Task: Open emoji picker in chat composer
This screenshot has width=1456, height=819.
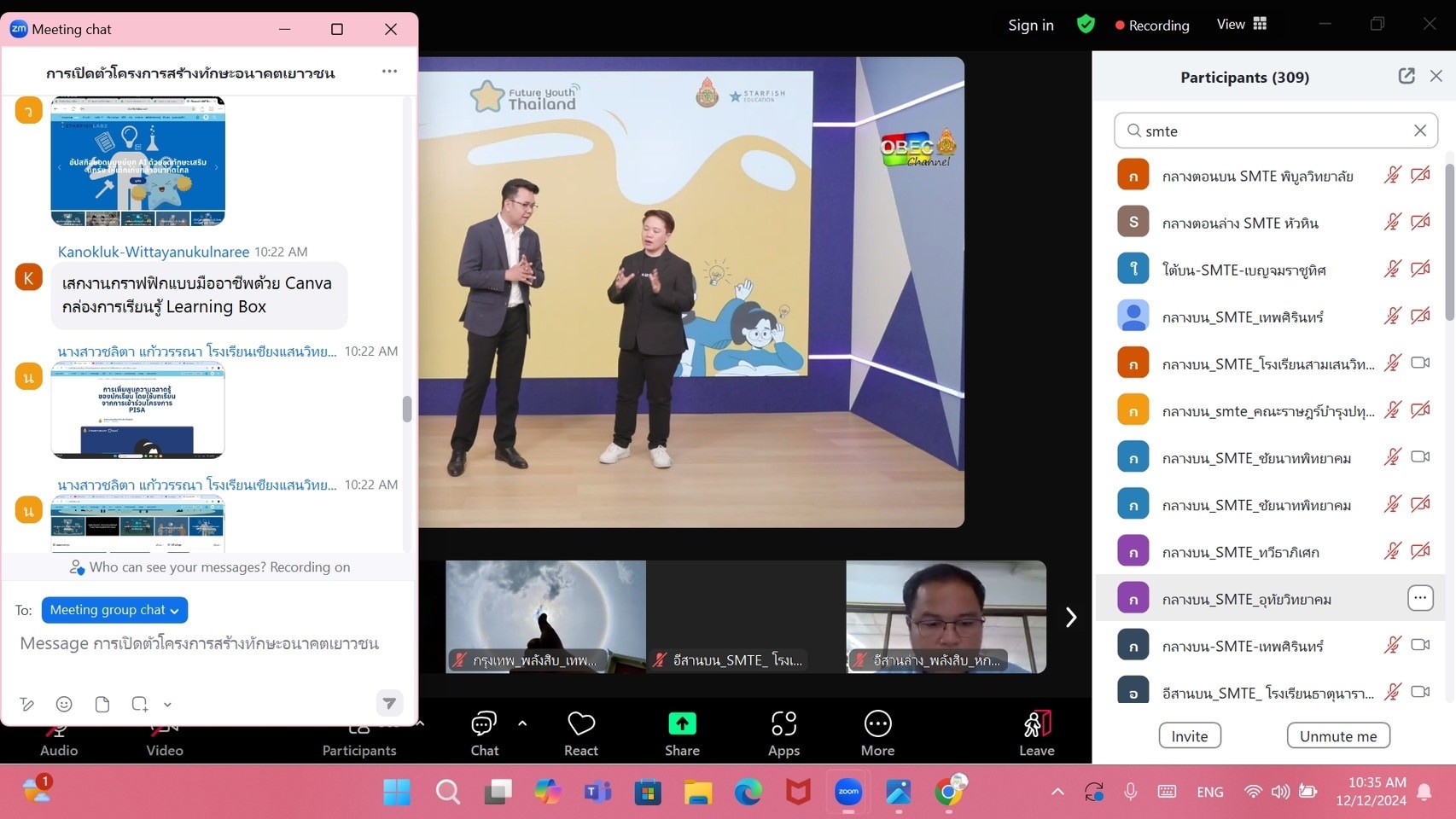Action: pyautogui.click(x=64, y=704)
